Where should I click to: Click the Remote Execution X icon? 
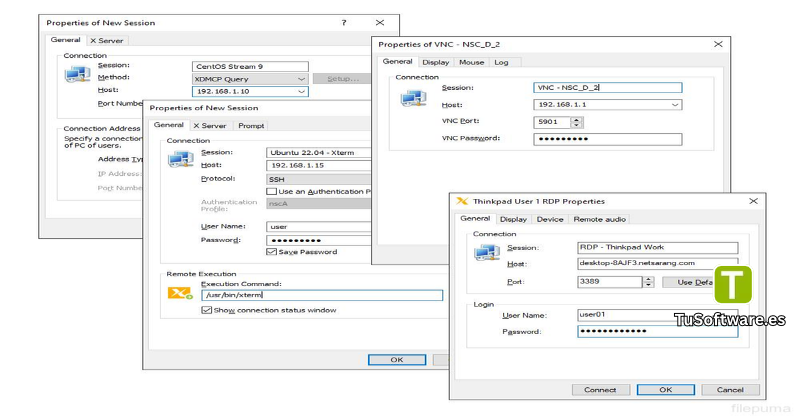pyautogui.click(x=180, y=293)
